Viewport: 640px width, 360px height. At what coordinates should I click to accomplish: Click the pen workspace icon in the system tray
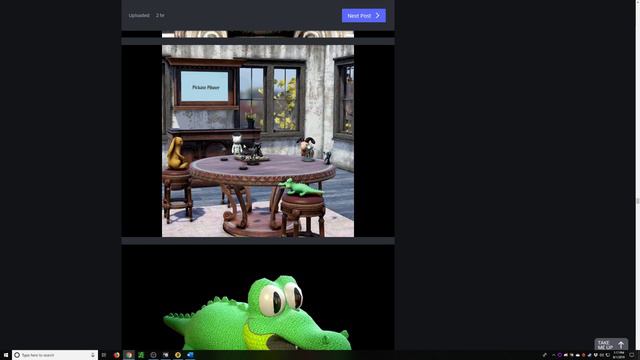[x=545, y=355]
